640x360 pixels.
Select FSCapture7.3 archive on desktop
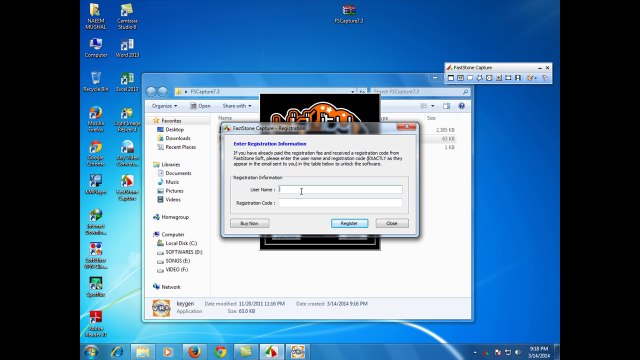pyautogui.click(x=349, y=14)
